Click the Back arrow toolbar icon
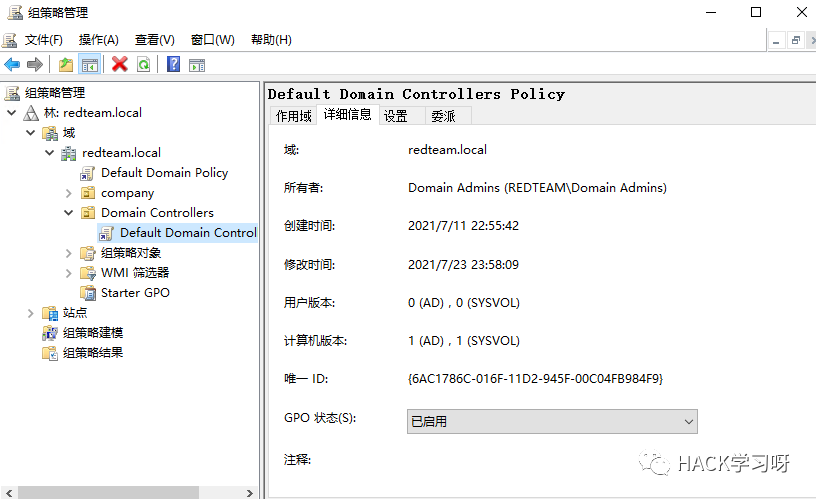The height and width of the screenshot is (499, 816). pyautogui.click(x=12, y=64)
